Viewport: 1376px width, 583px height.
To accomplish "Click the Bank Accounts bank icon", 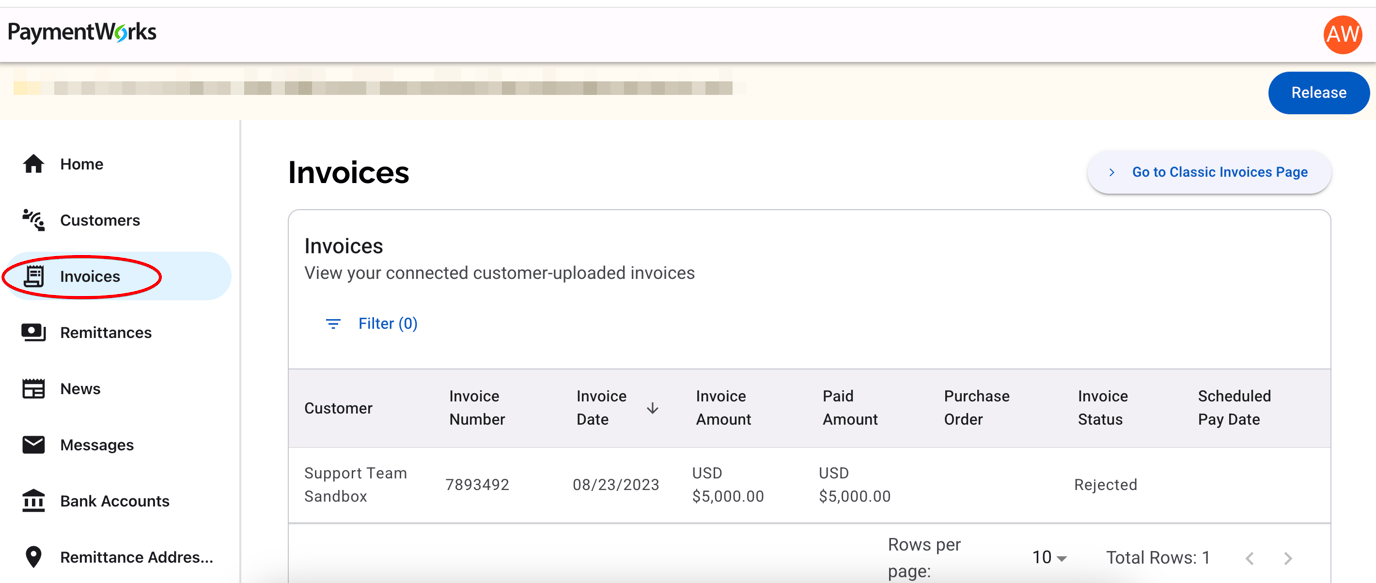I will click(33, 500).
